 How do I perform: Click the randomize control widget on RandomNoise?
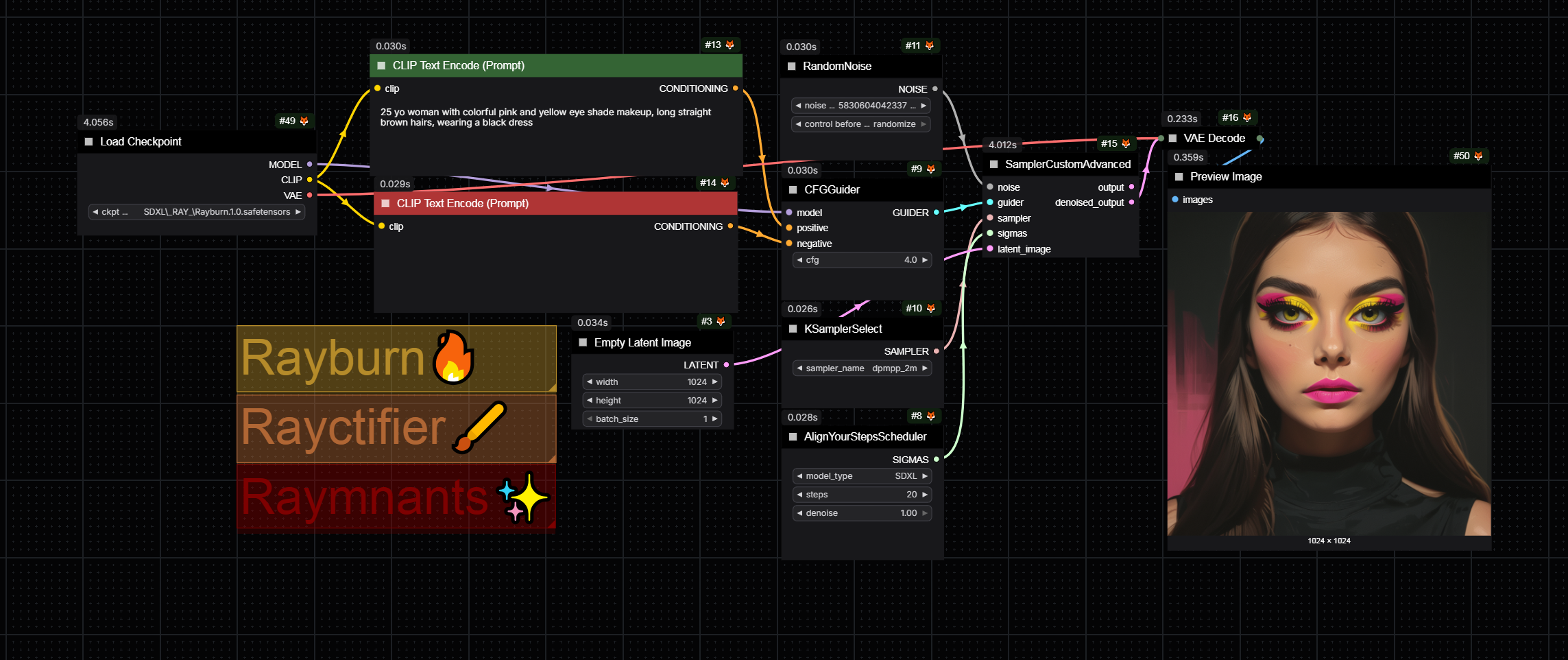point(861,123)
